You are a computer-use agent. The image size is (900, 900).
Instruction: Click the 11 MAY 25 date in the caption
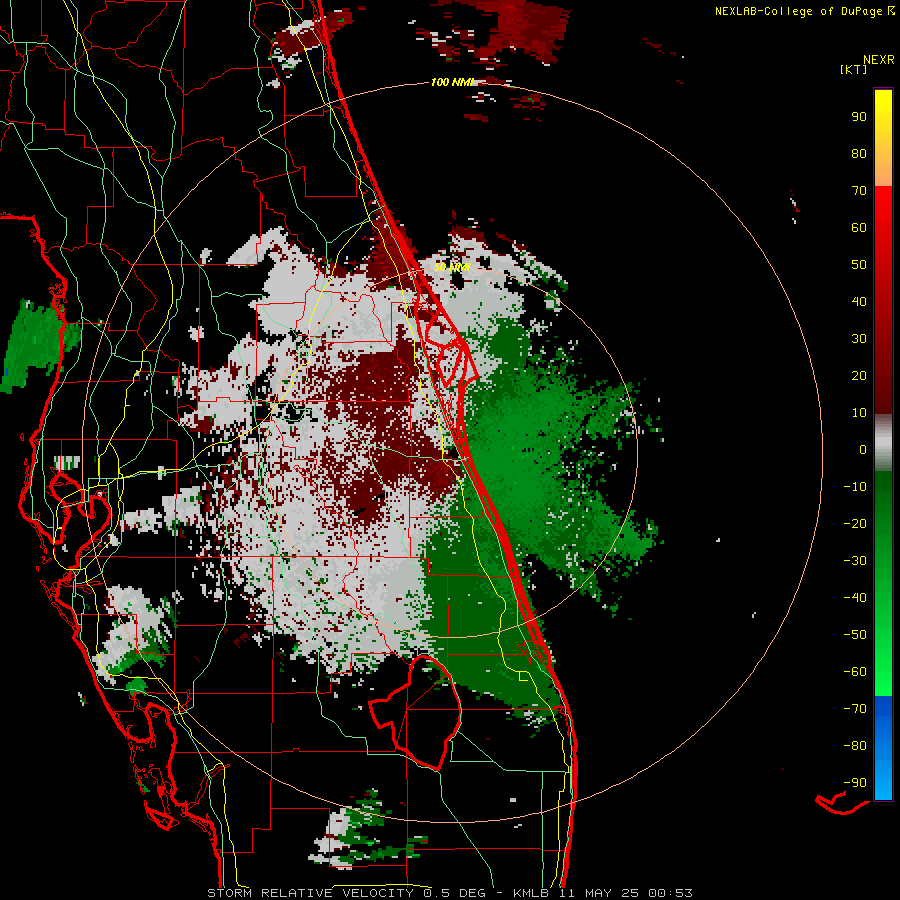pyautogui.click(x=598, y=893)
